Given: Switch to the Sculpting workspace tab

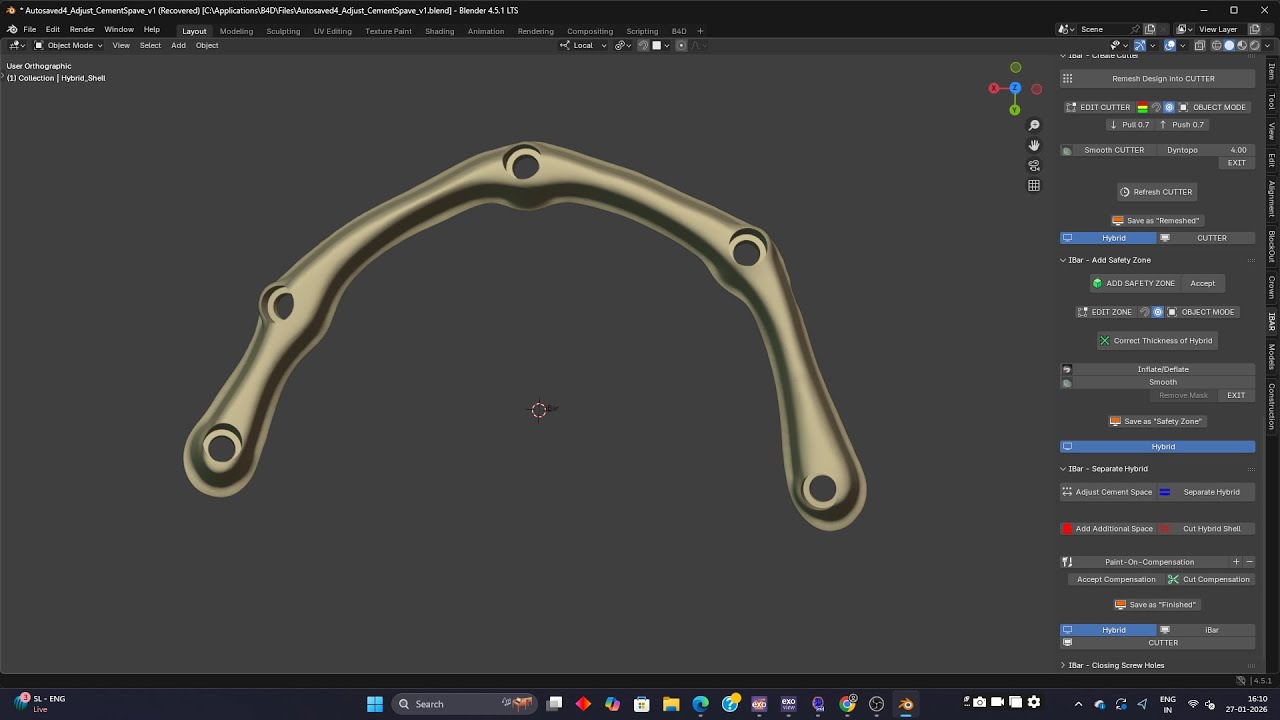Looking at the screenshot, I should tap(283, 31).
